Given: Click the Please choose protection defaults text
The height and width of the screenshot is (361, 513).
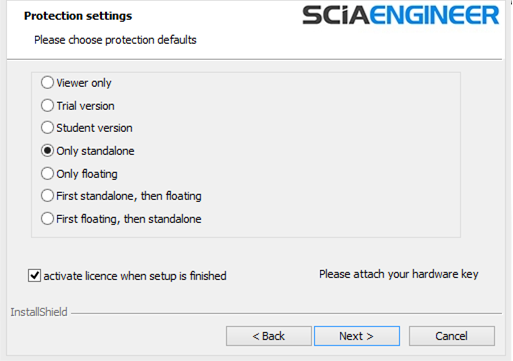Looking at the screenshot, I should coord(115,40).
